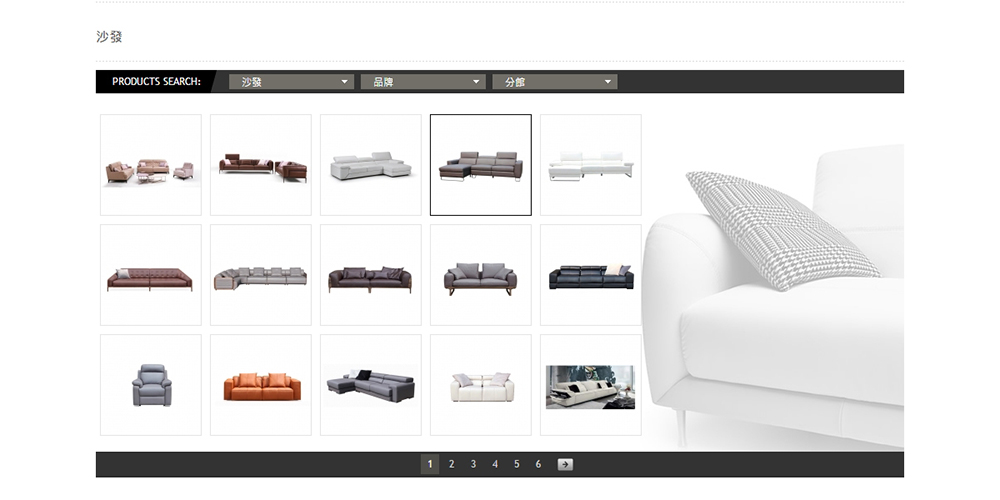This screenshot has width=1000, height=500.
Task: View the light grey chaise sectional thumbnail
Action: pyautogui.click(x=371, y=165)
